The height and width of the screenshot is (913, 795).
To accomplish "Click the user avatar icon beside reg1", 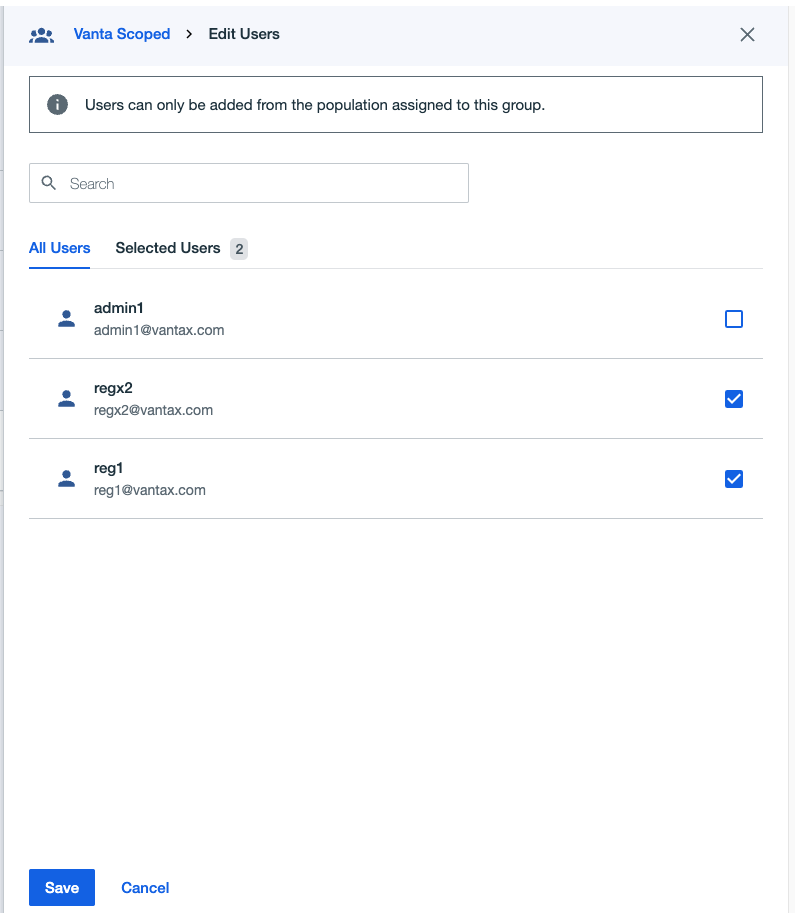I will pyautogui.click(x=66, y=479).
